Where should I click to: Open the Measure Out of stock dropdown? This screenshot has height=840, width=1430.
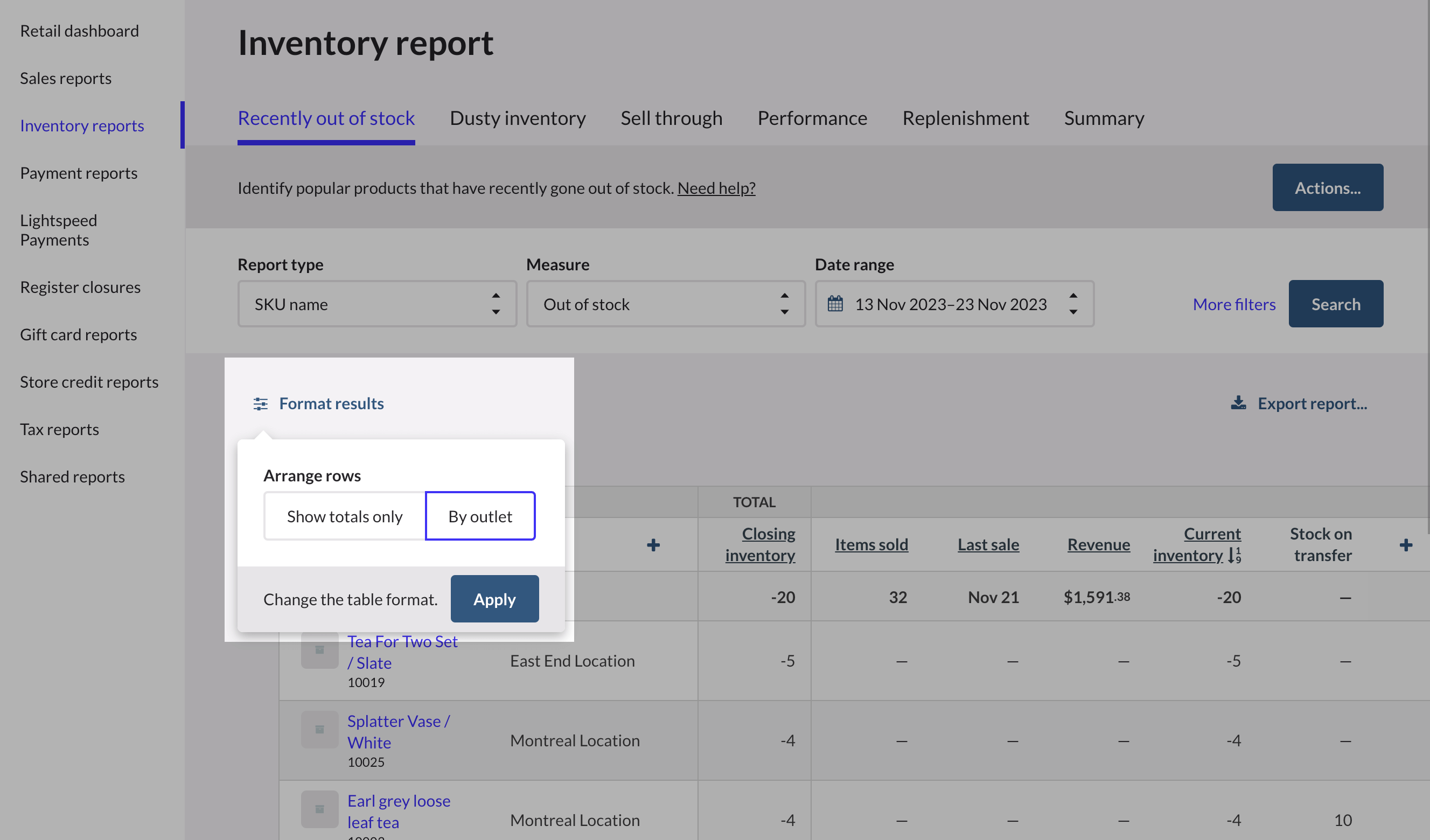click(666, 304)
